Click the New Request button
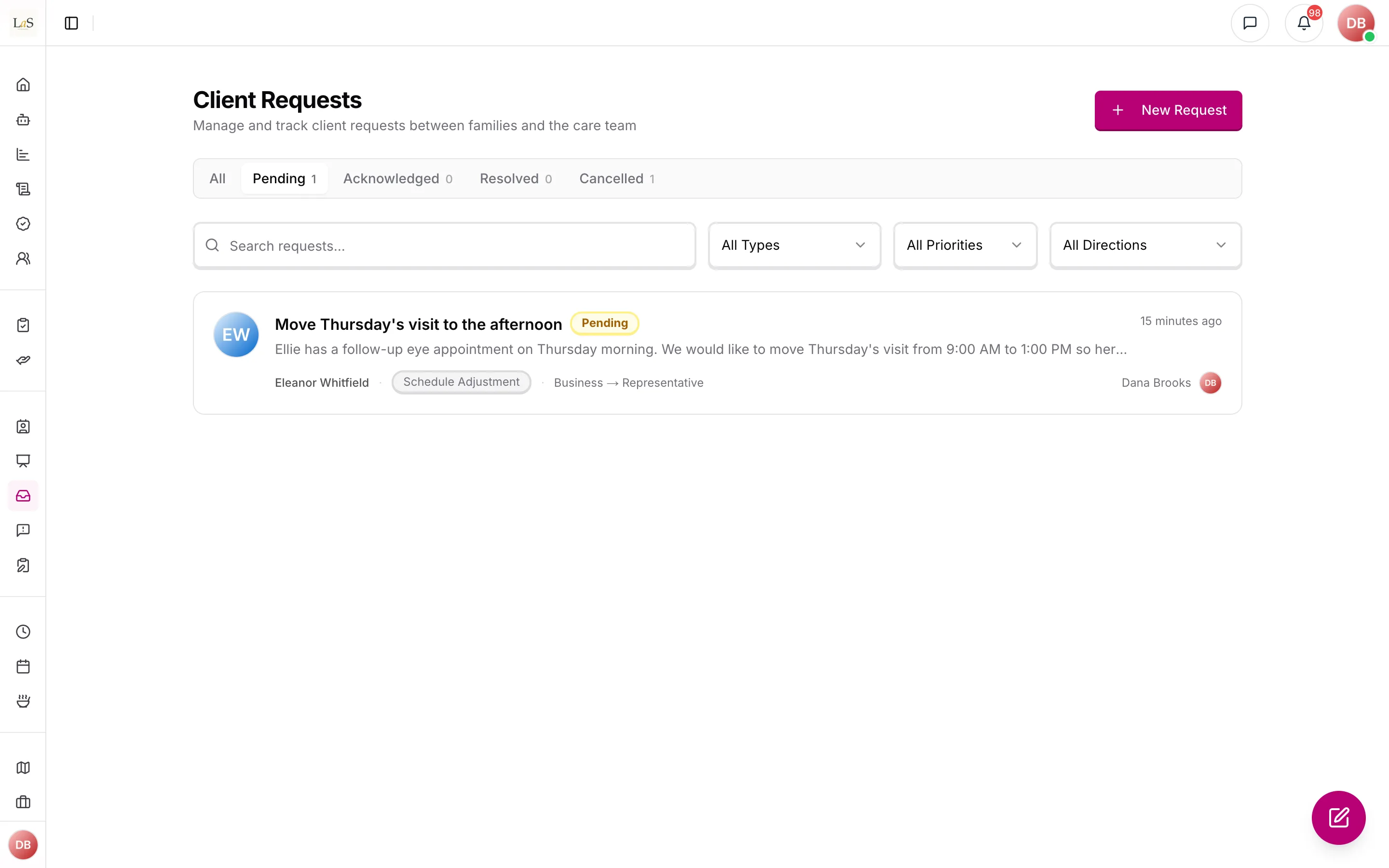 (x=1168, y=110)
